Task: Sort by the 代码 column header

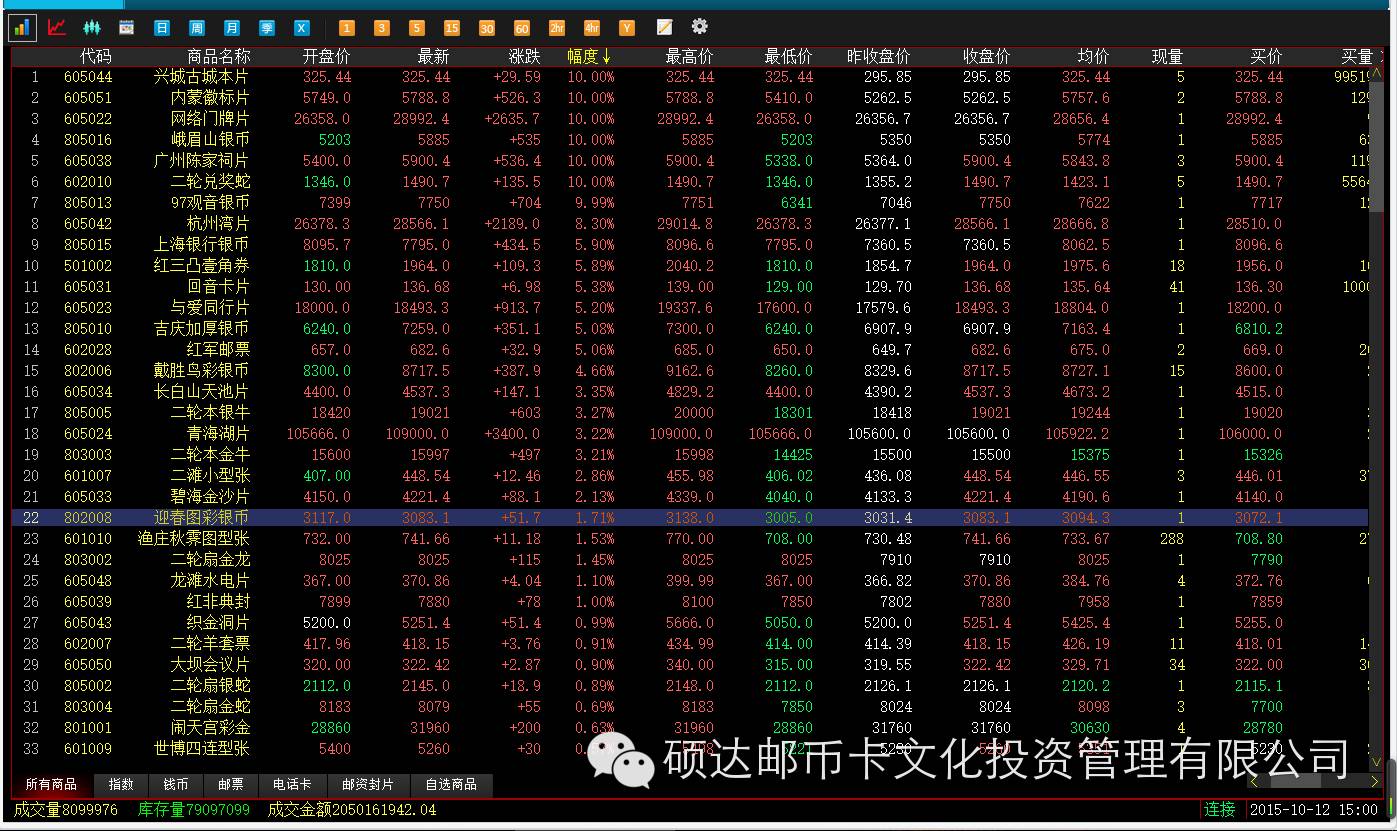Action: (96, 57)
